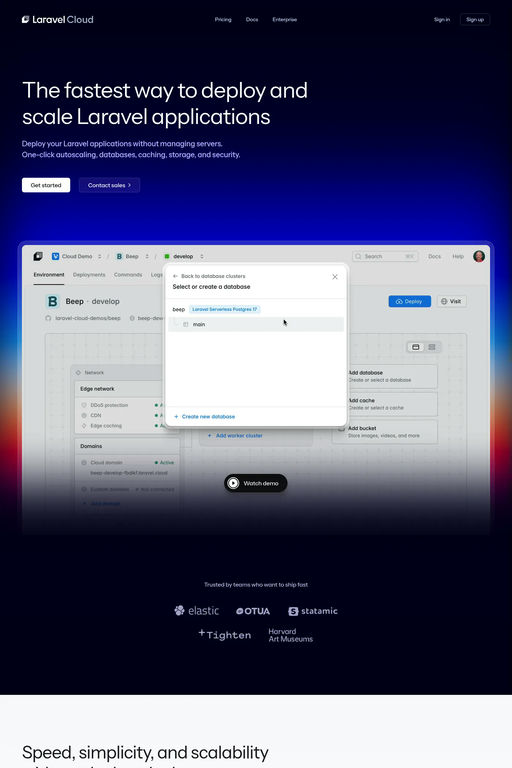The height and width of the screenshot is (768, 512).
Task: Select the canvas view toggle icon
Action: coord(415,347)
